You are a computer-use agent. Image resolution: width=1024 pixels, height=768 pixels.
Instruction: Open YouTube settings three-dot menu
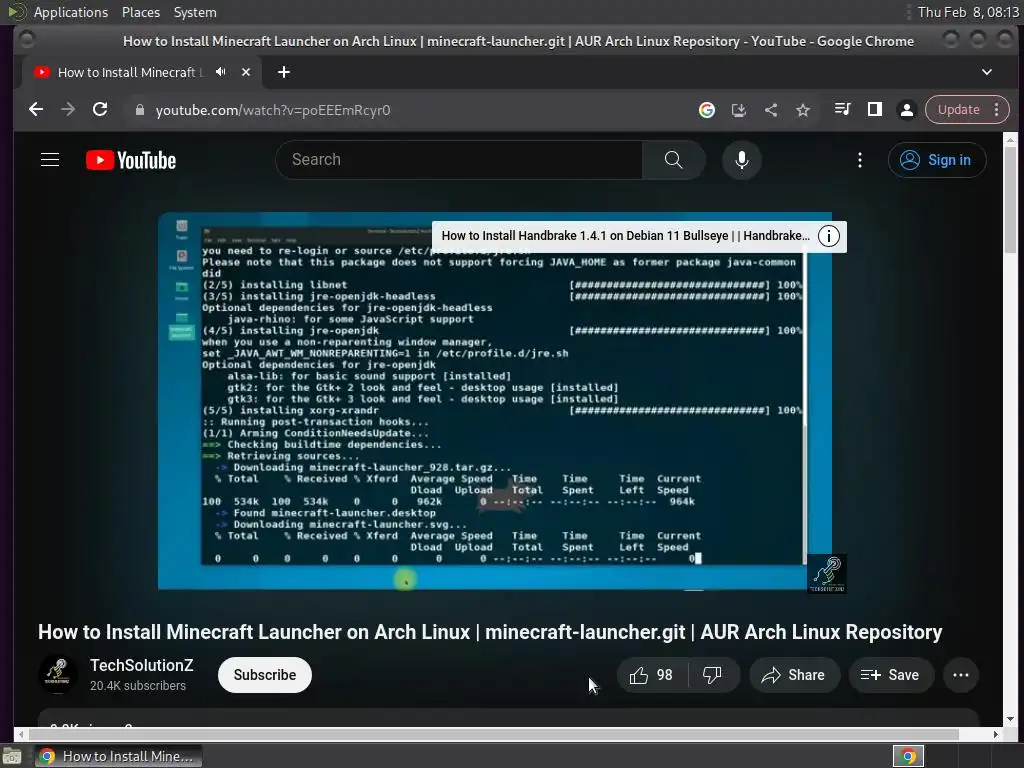(859, 160)
